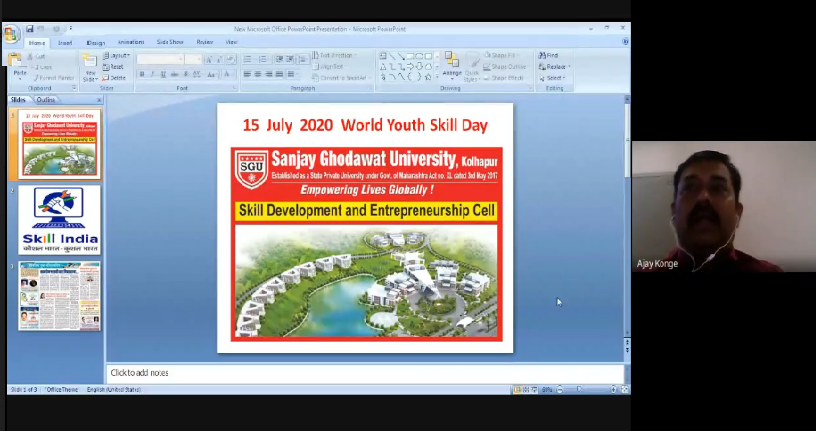Screen dimensions: 820x432
Task: Reset the slide layout
Action: [113, 67]
